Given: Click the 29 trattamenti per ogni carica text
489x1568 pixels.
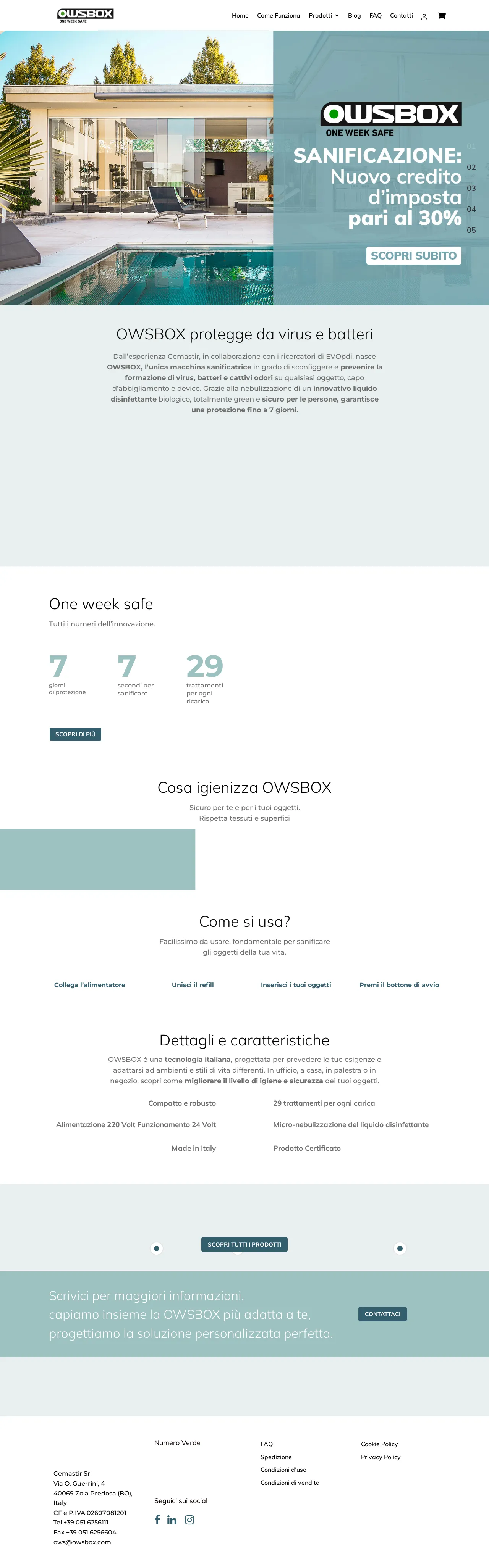Looking at the screenshot, I should click(324, 1103).
